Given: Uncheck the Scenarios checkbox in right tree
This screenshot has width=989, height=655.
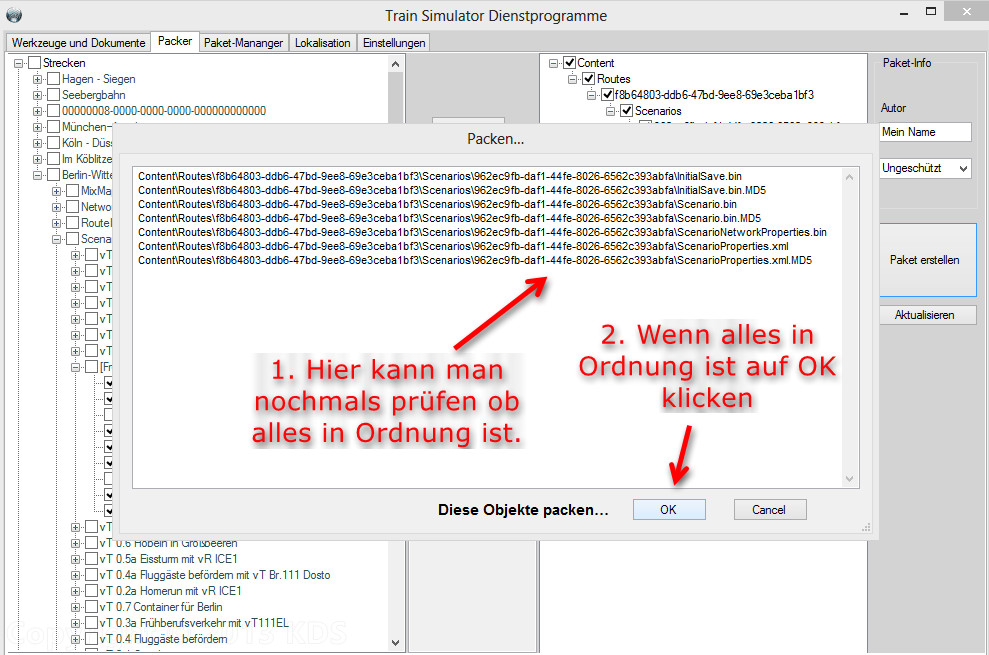Looking at the screenshot, I should (x=626, y=110).
